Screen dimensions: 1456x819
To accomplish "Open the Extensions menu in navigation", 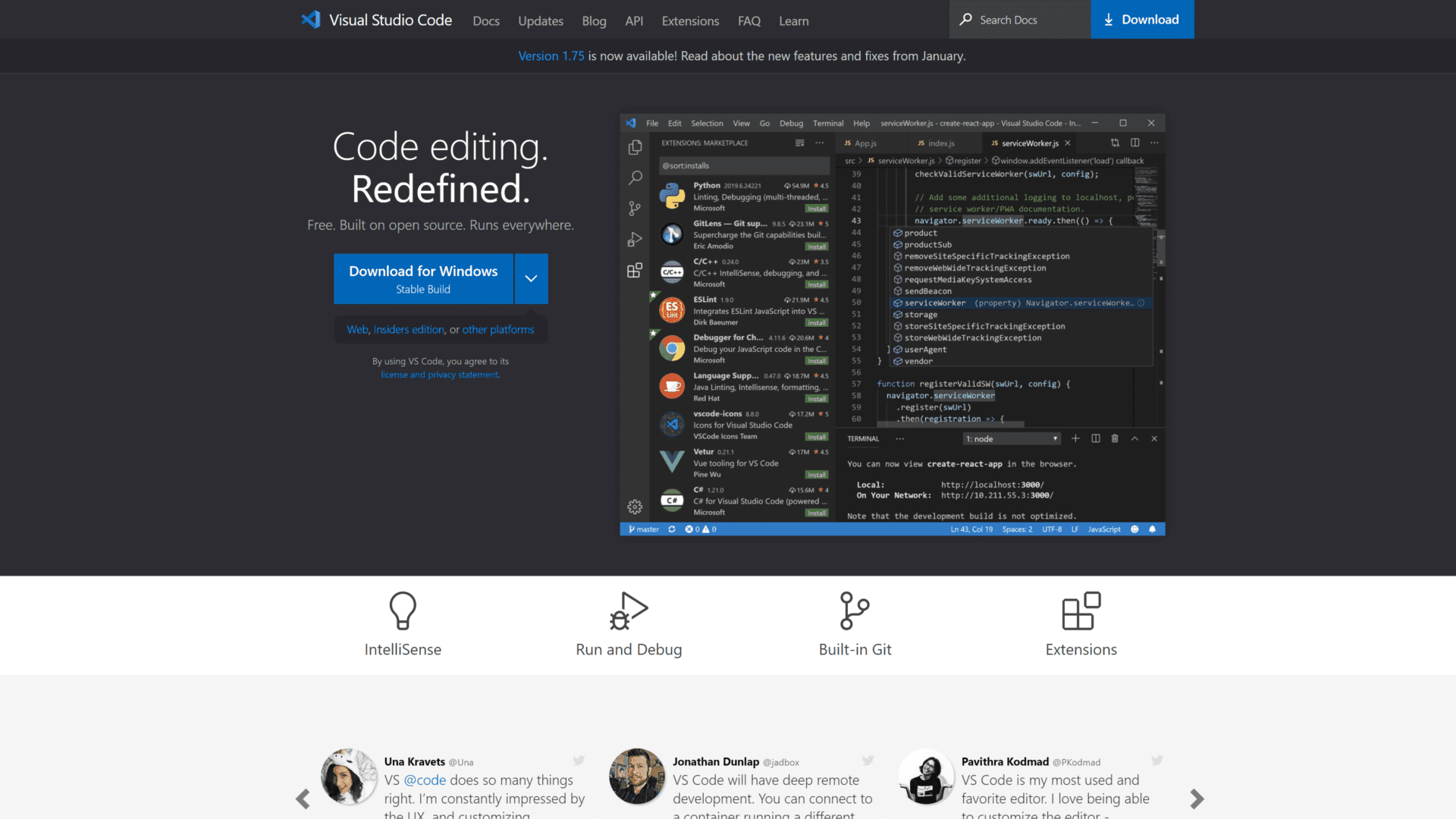I will point(690,20).
